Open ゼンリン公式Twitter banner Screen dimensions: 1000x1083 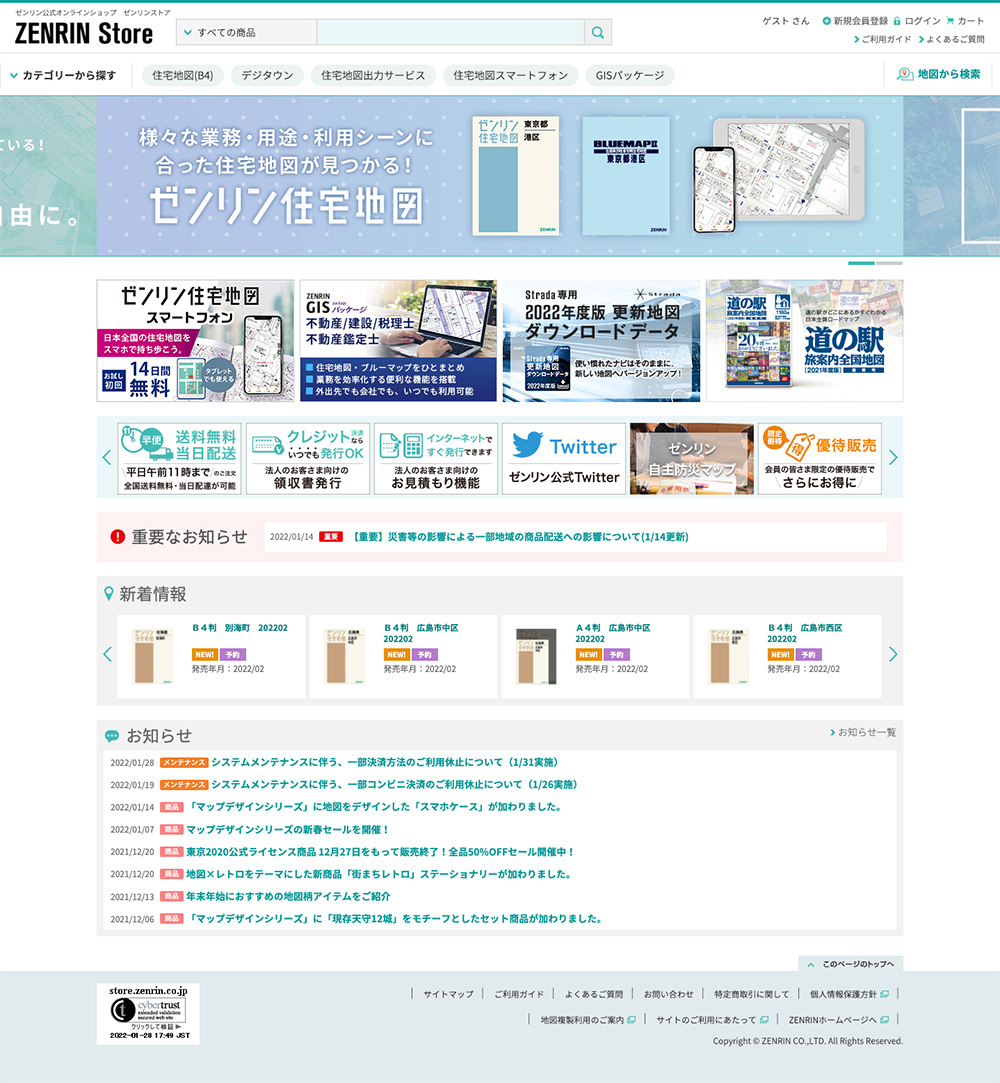coord(564,459)
